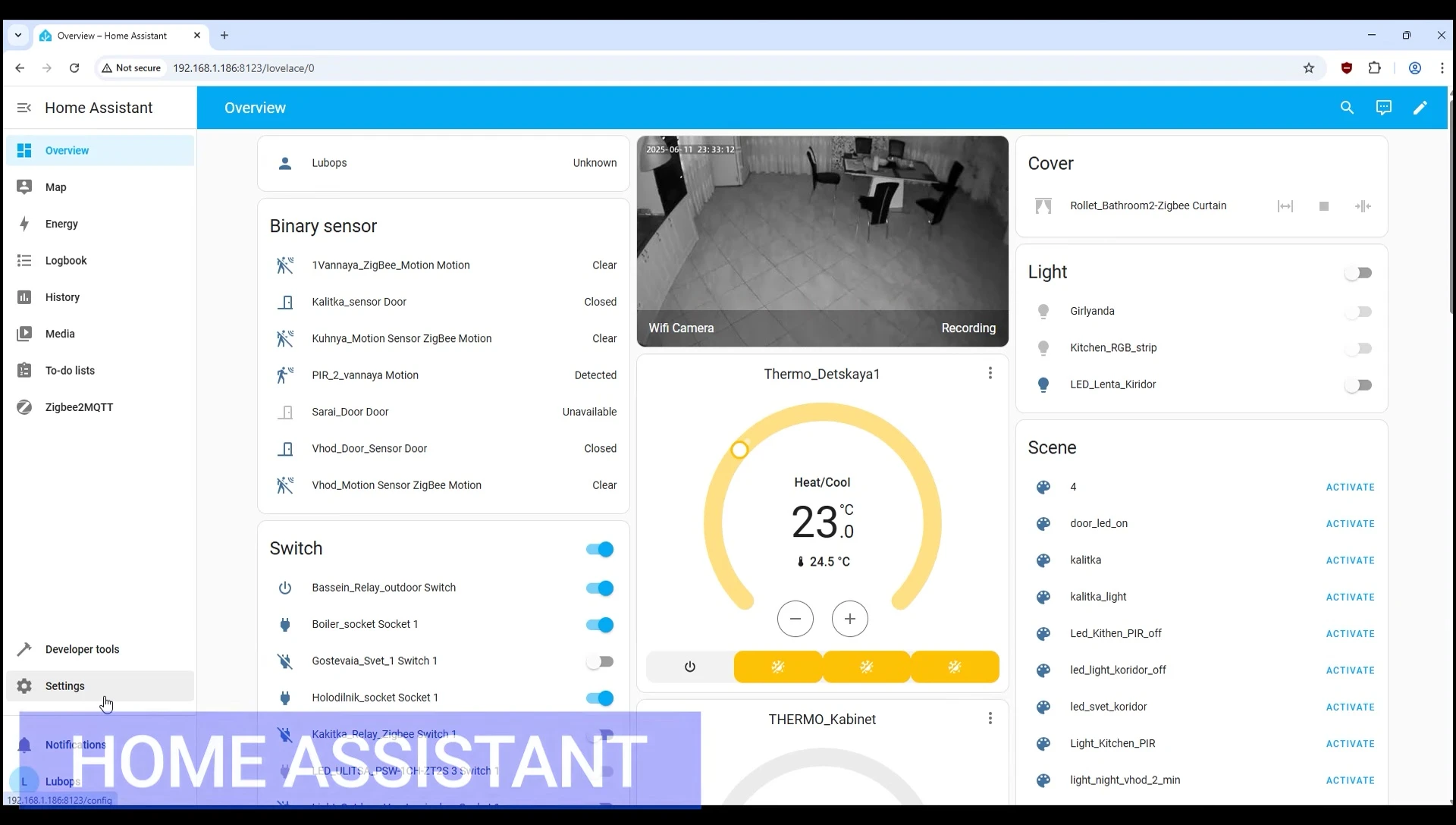Click palette icon for scene door_led_on
Viewport: 1456px width, 825px height.
[1043, 524]
